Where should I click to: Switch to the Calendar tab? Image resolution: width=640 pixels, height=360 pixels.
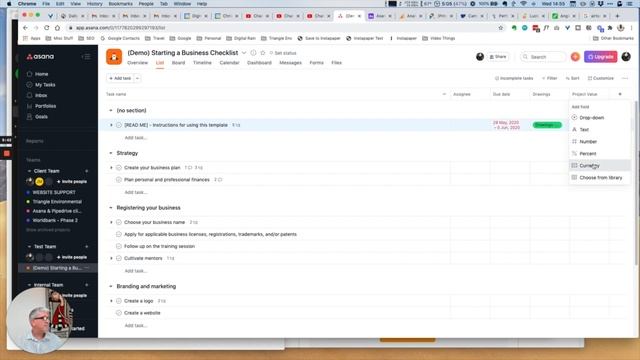click(229, 62)
